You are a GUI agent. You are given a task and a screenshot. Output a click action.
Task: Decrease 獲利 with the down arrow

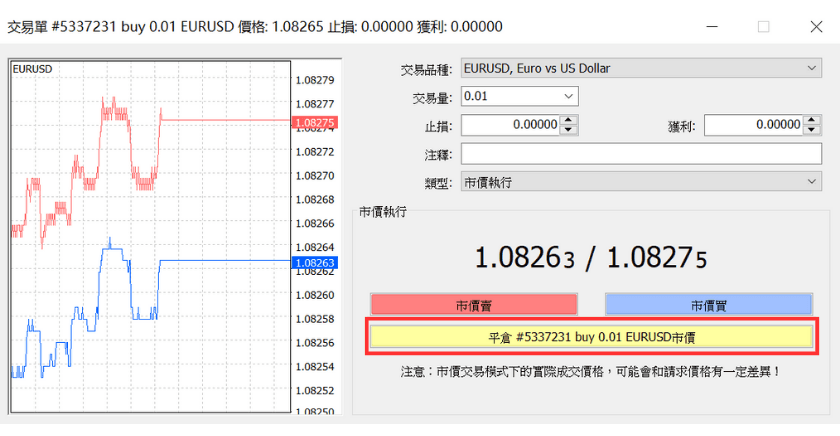[x=812, y=130]
